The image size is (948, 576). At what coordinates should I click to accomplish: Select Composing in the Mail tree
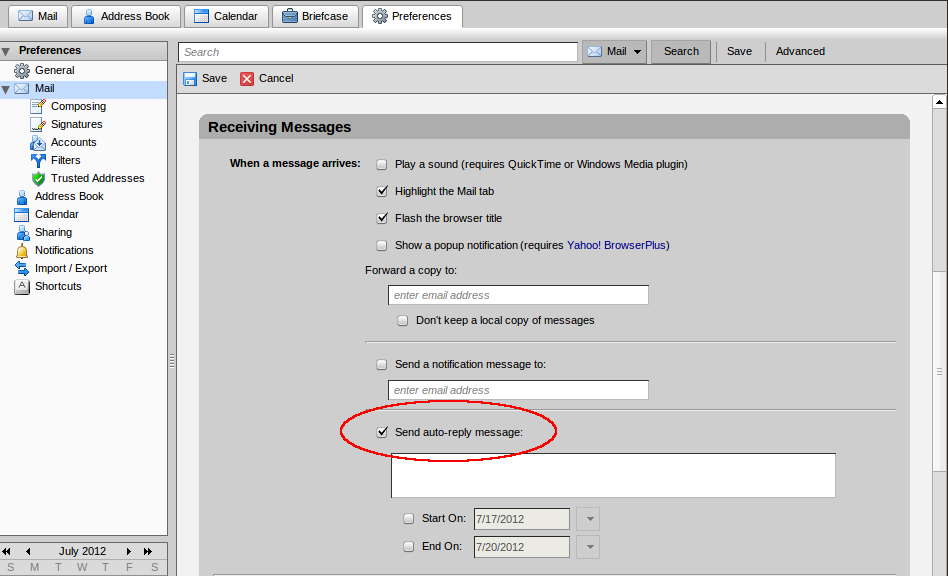pyautogui.click(x=78, y=106)
